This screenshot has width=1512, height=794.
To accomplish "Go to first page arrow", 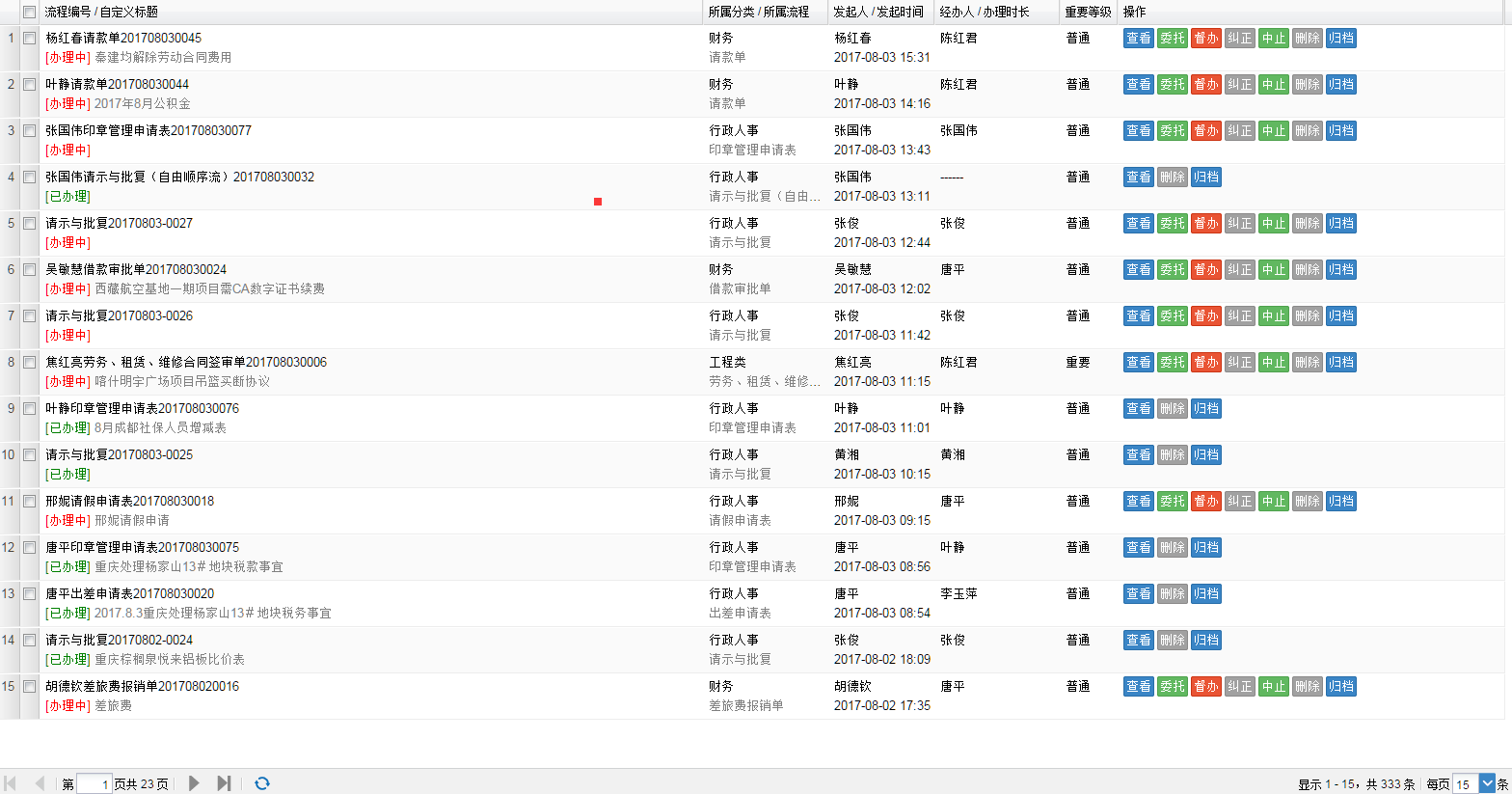I will click(11, 783).
